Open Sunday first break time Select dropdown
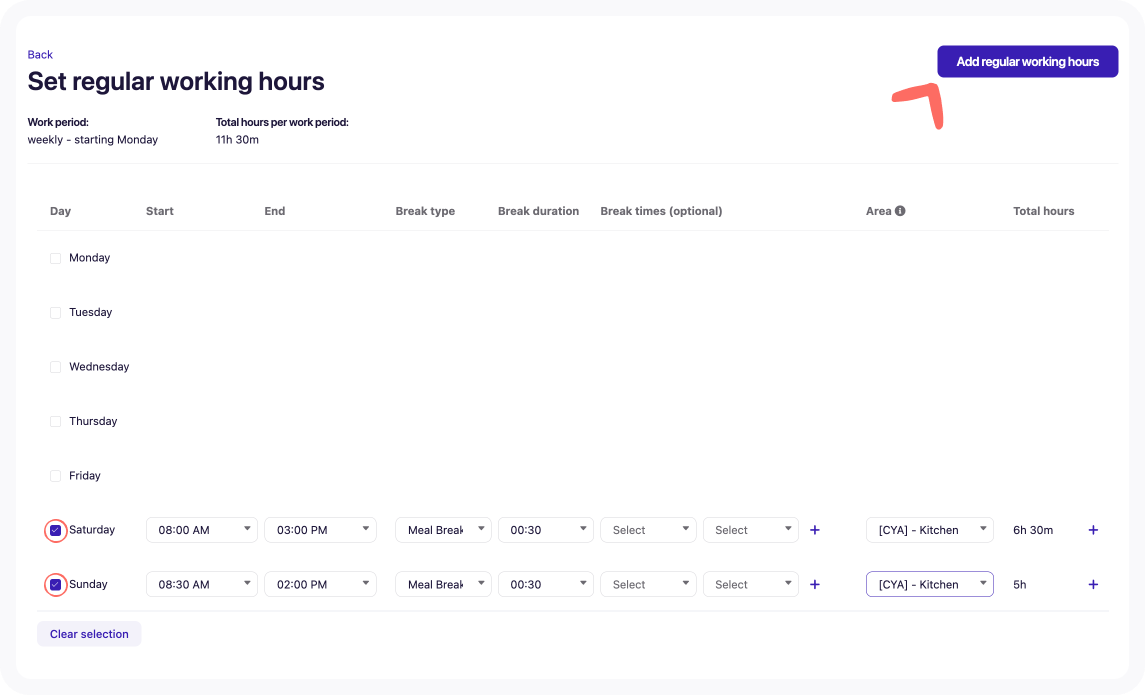The height and width of the screenshot is (695, 1145). 648,584
